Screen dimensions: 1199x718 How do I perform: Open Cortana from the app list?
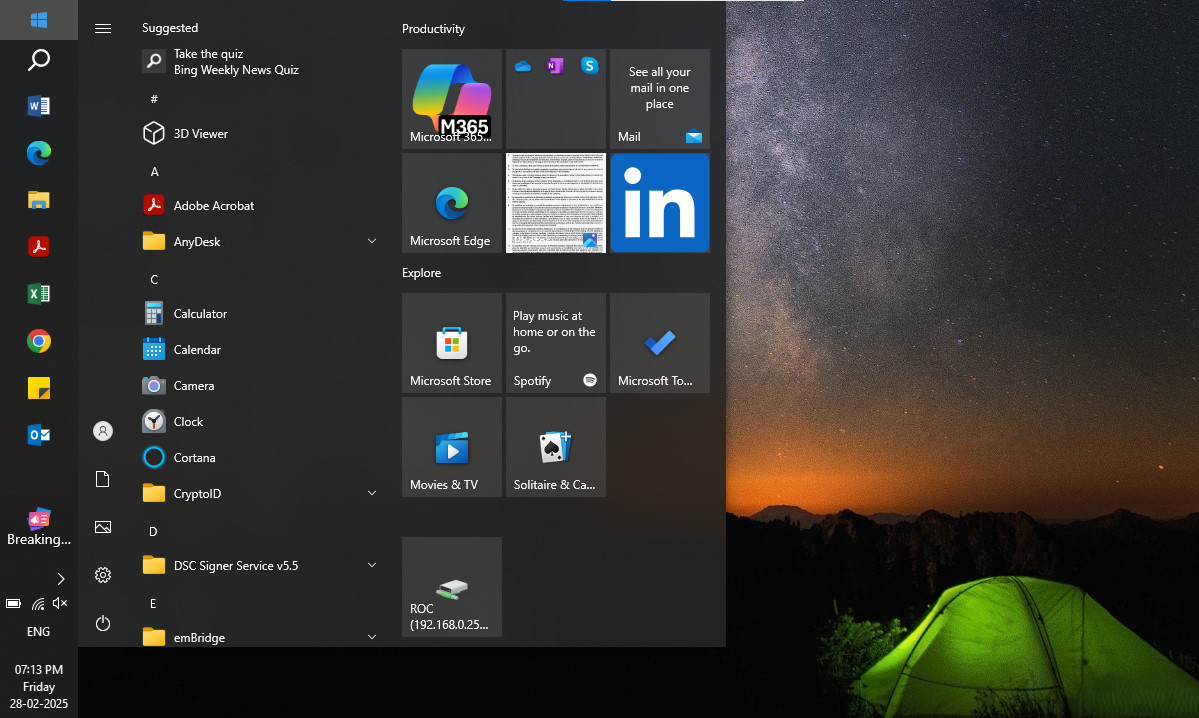[260, 457]
